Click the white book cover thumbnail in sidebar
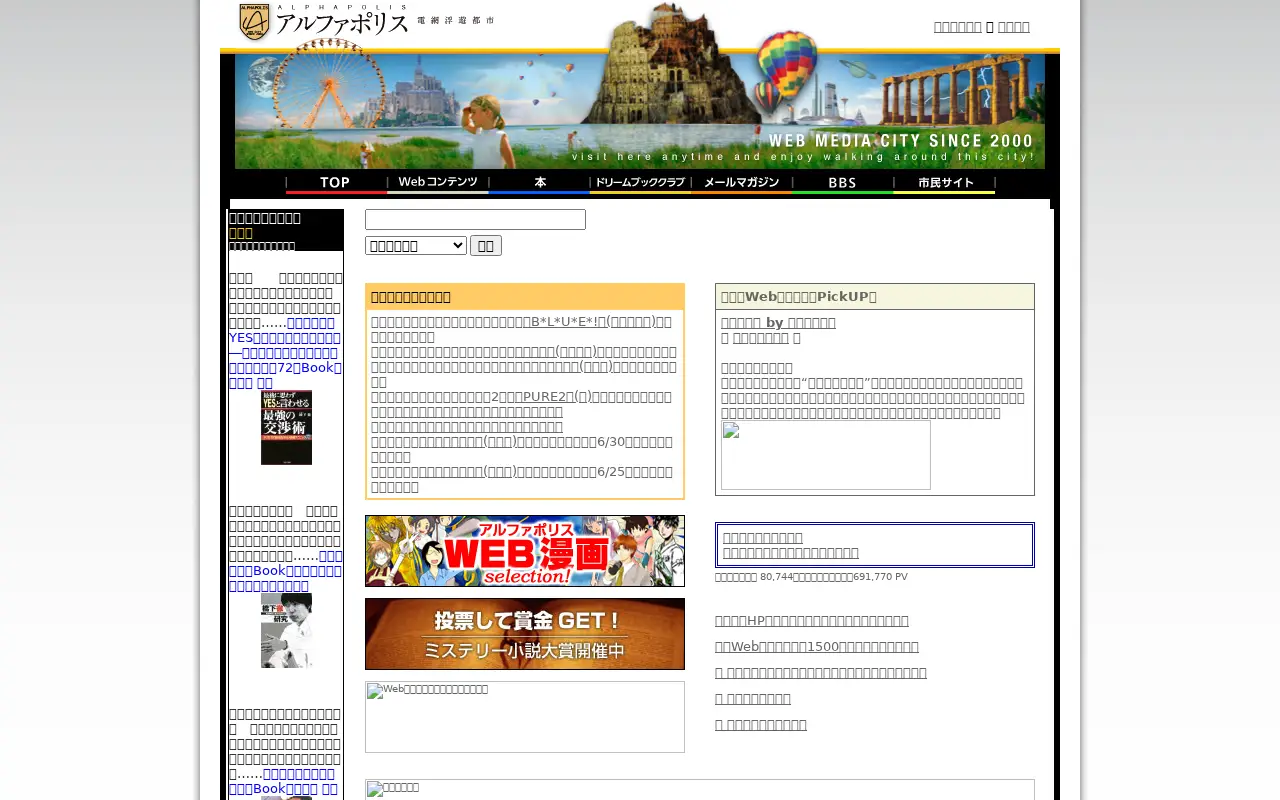 286,630
